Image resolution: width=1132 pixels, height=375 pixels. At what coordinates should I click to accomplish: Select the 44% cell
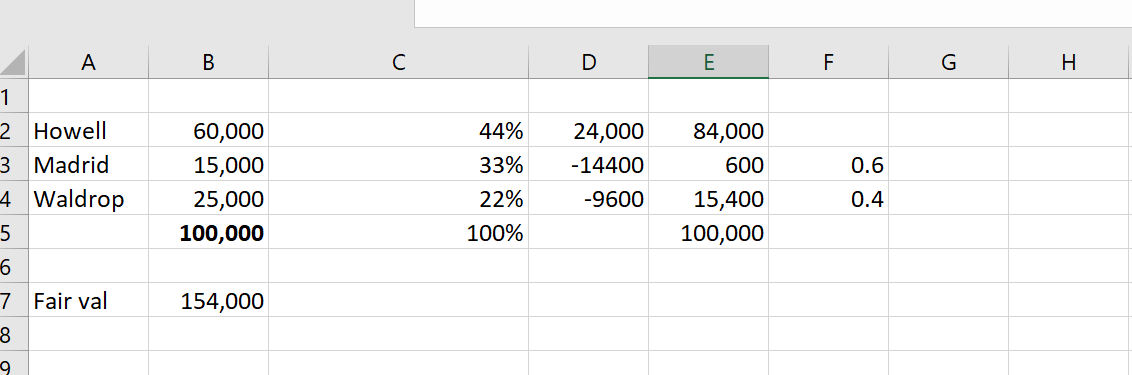point(399,130)
